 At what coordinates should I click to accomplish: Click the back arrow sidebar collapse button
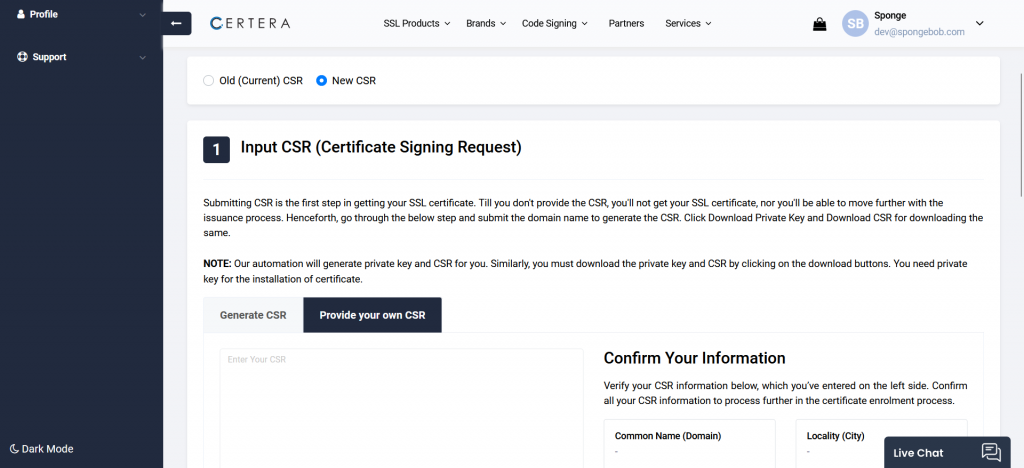[176, 23]
